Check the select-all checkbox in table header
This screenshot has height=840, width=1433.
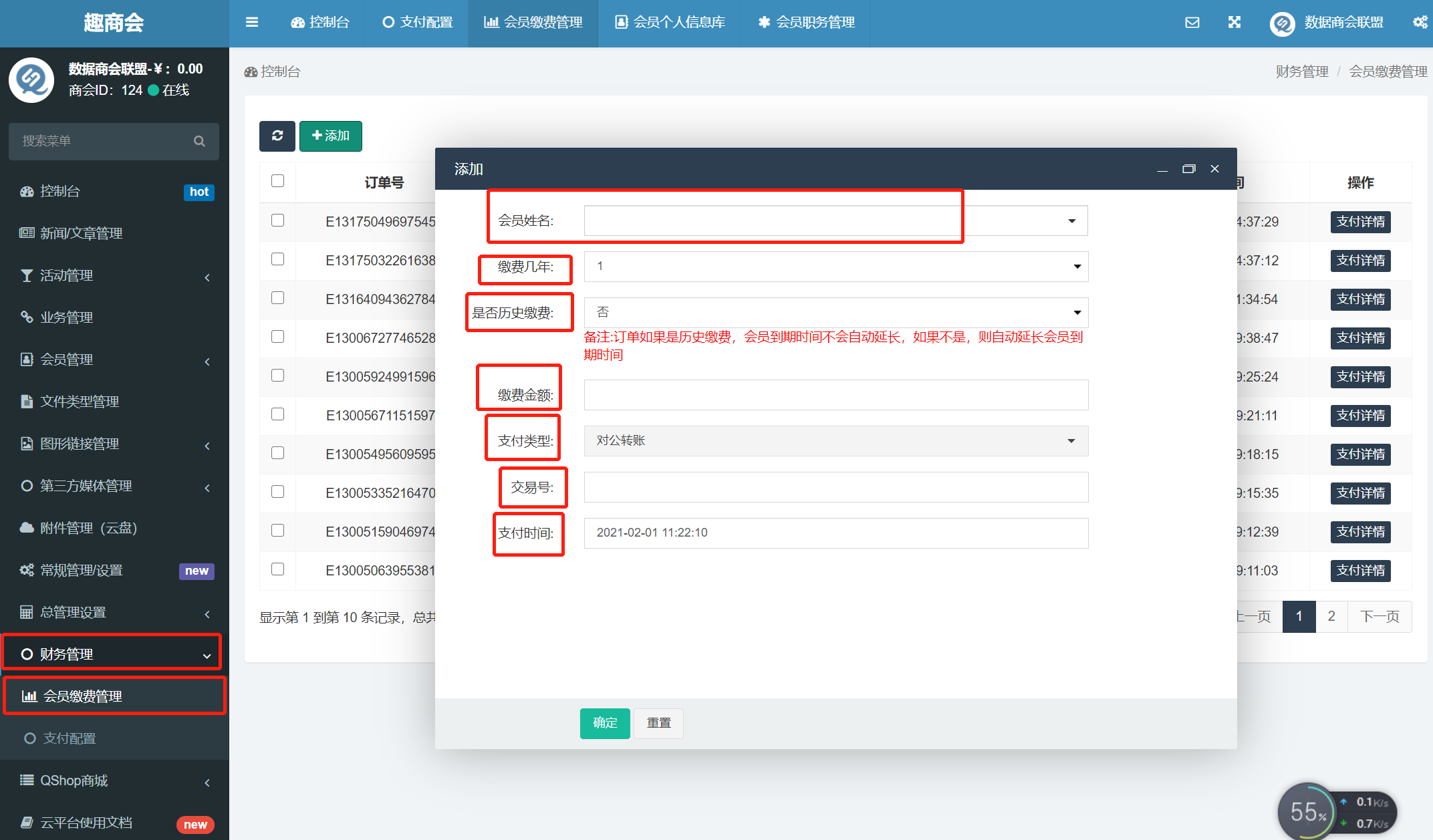coord(278,181)
